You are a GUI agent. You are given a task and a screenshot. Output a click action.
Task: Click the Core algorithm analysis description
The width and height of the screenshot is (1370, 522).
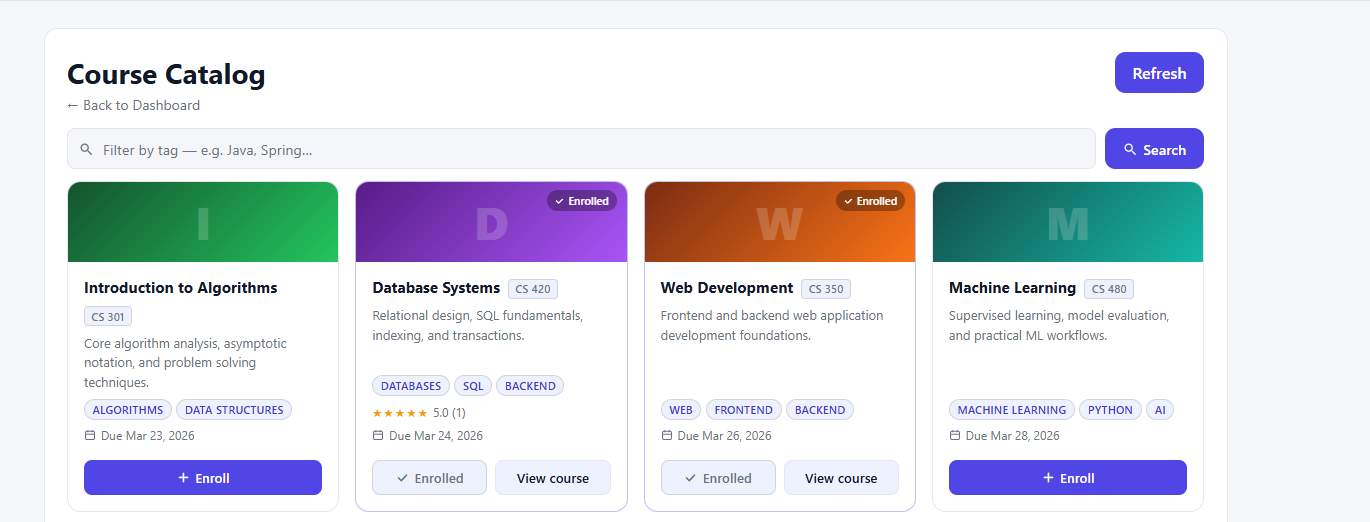coord(186,363)
